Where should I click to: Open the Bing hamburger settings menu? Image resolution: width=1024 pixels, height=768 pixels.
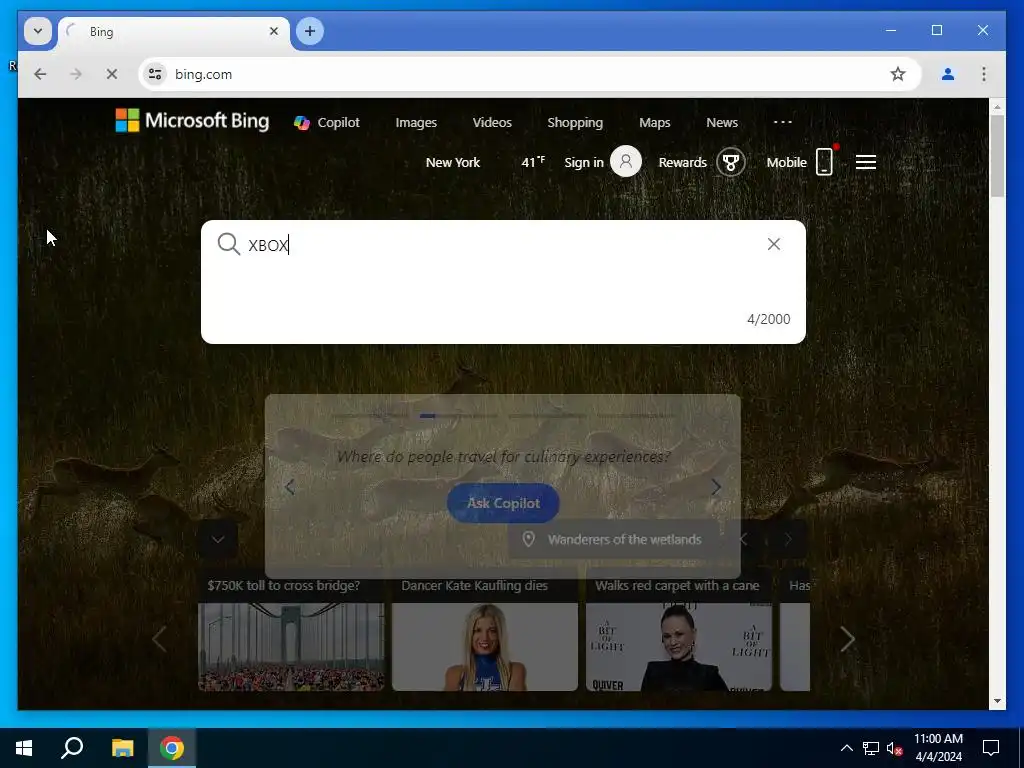pyautogui.click(x=866, y=162)
